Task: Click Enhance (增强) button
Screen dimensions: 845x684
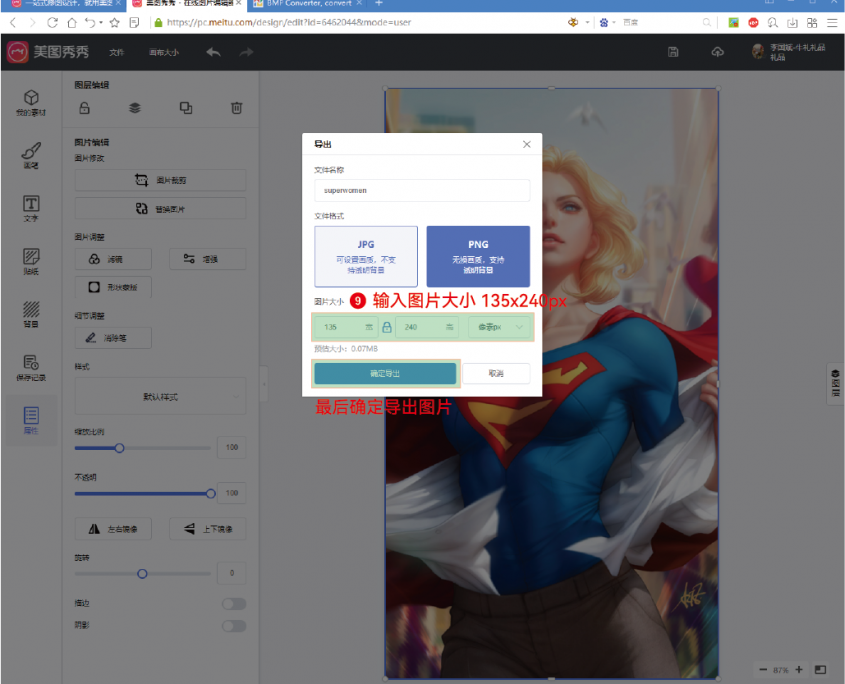Action: 207,259
